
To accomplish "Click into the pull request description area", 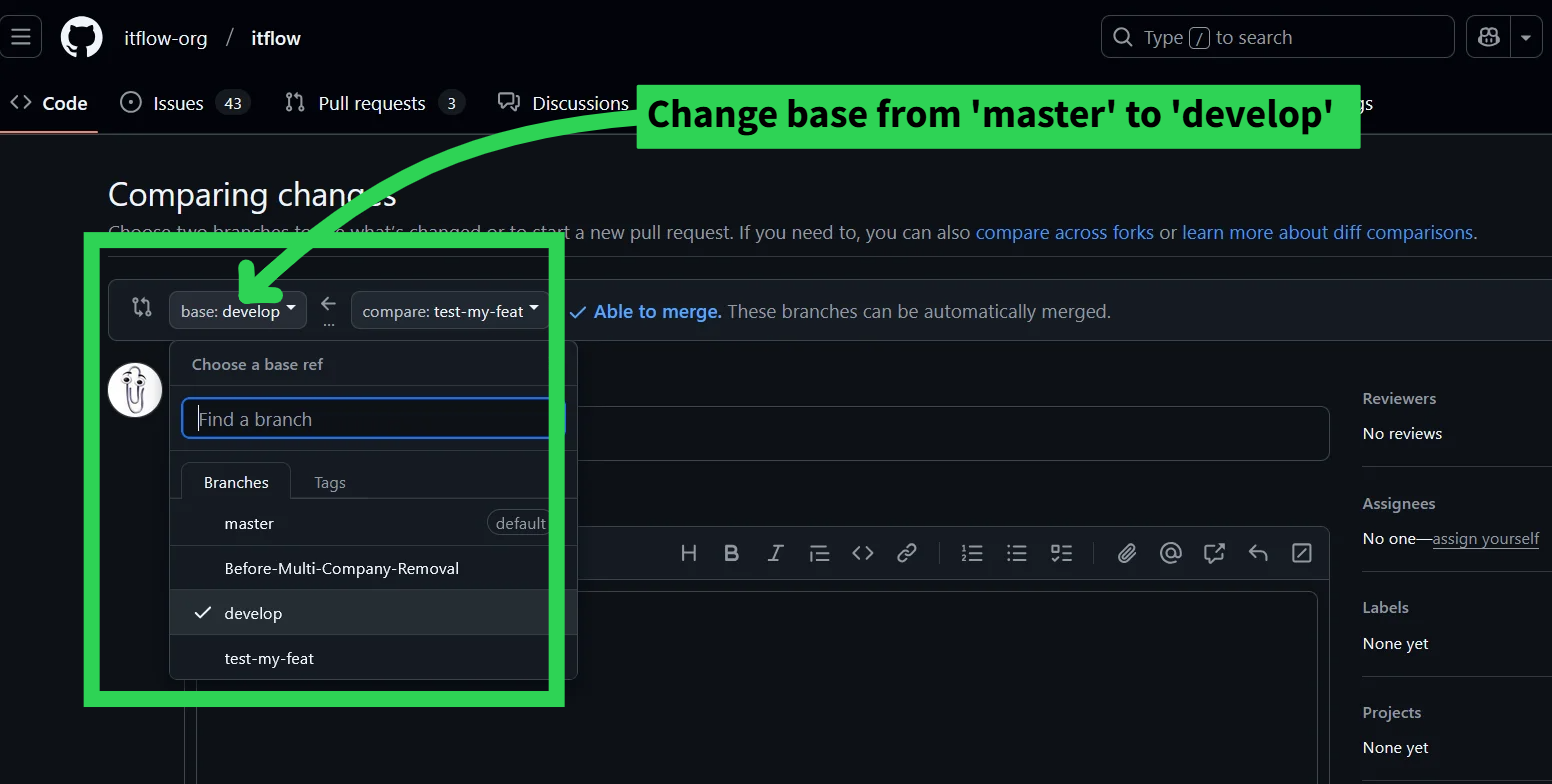I will [x=757, y=688].
